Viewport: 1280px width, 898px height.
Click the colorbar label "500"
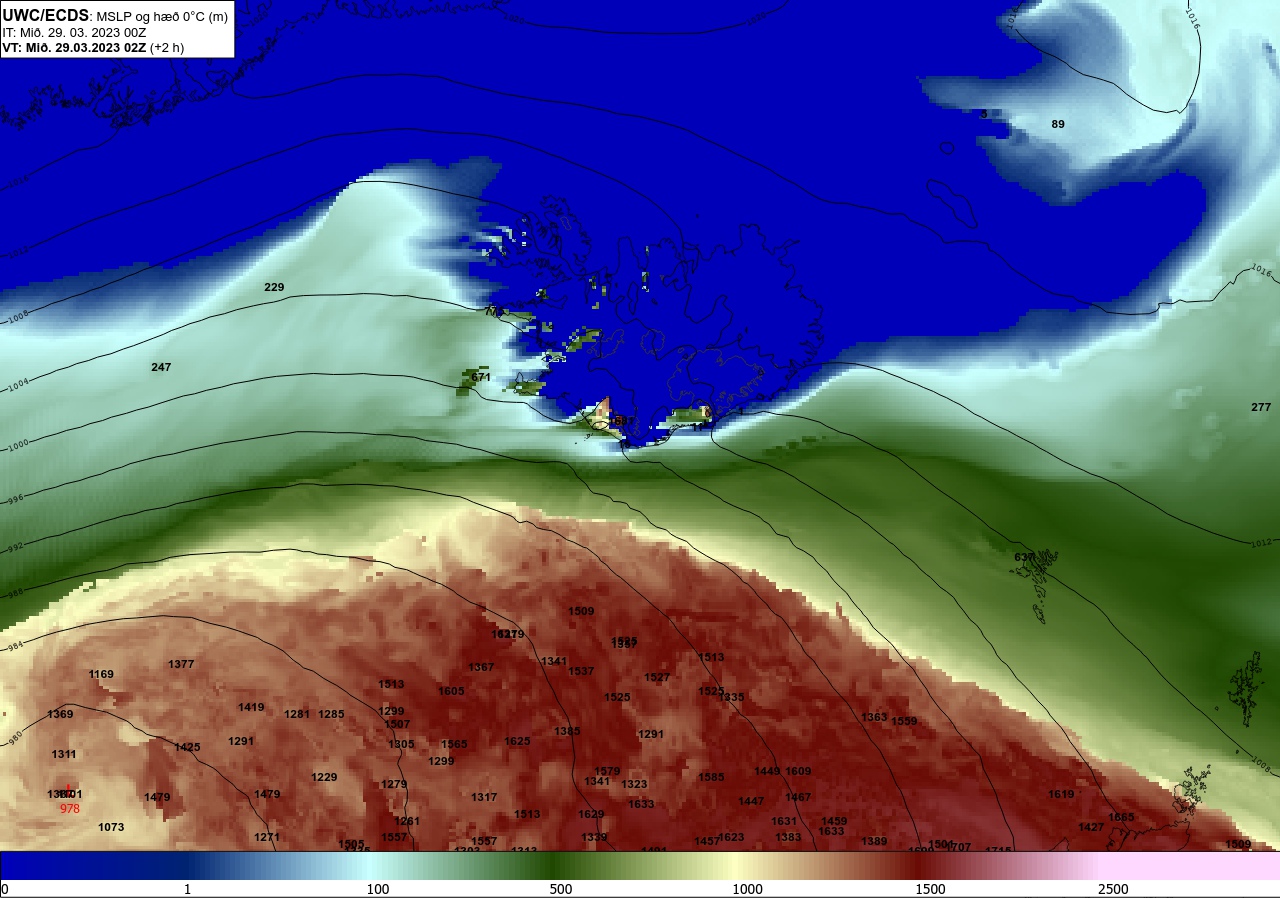[561, 889]
